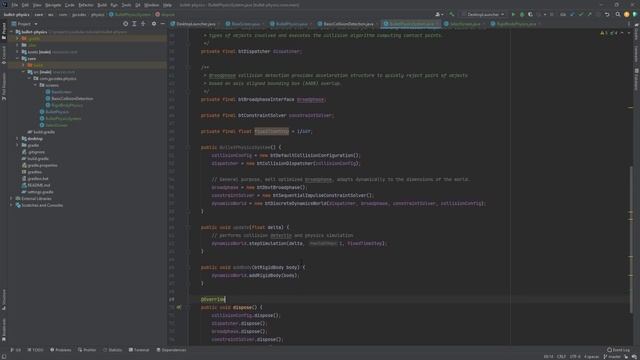This screenshot has width=640, height=360.
Task: Open gradle.properties in project tree
Action: pos(42,165)
